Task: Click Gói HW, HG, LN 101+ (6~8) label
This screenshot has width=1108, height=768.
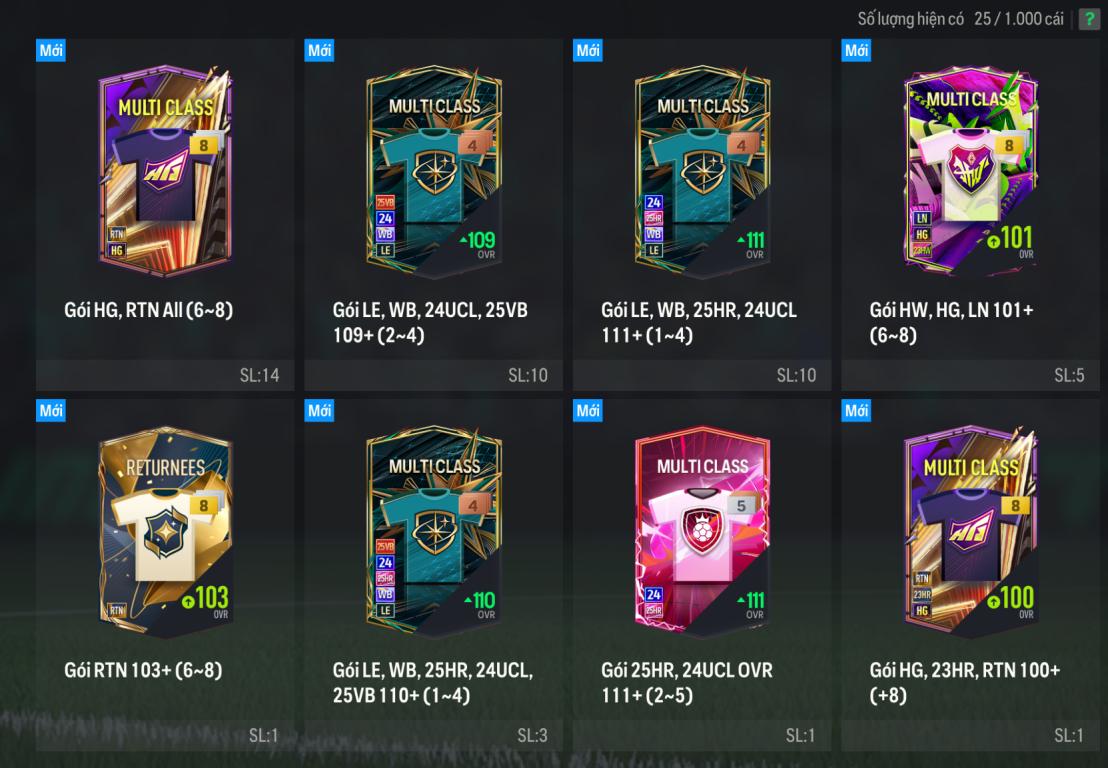Action: (x=951, y=322)
